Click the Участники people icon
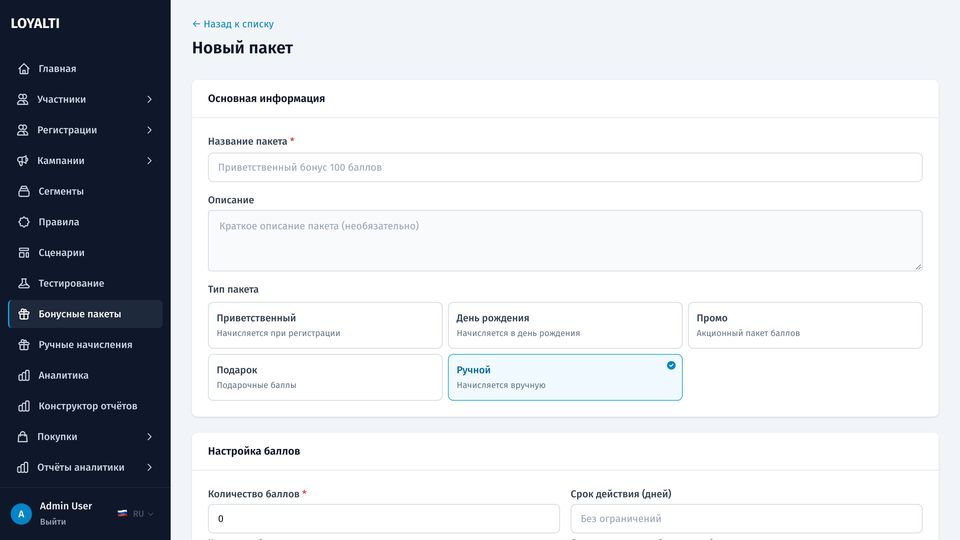The width and height of the screenshot is (960, 540). point(23,99)
